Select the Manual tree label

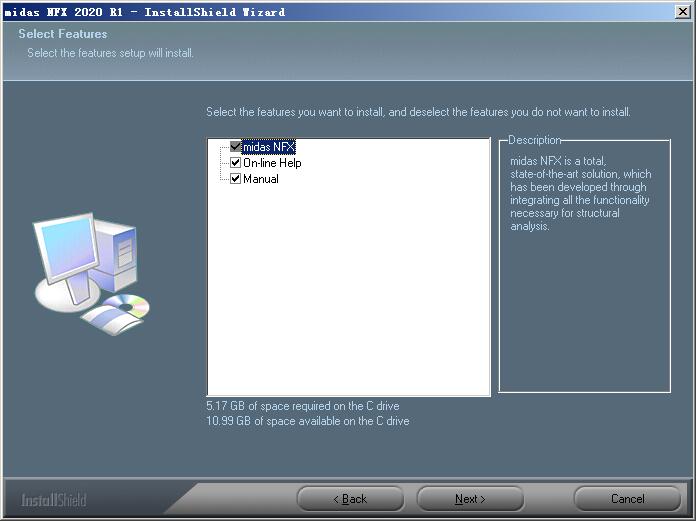pyautogui.click(x=261, y=179)
